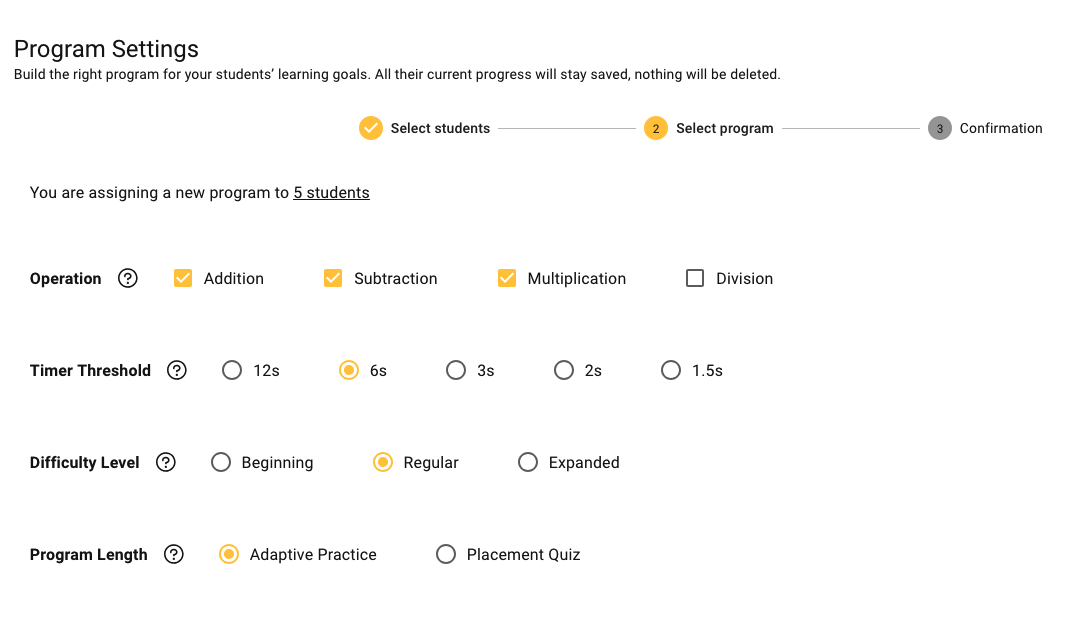Show help for Program Length
Image resolution: width=1086 pixels, height=636 pixels.
click(x=174, y=555)
